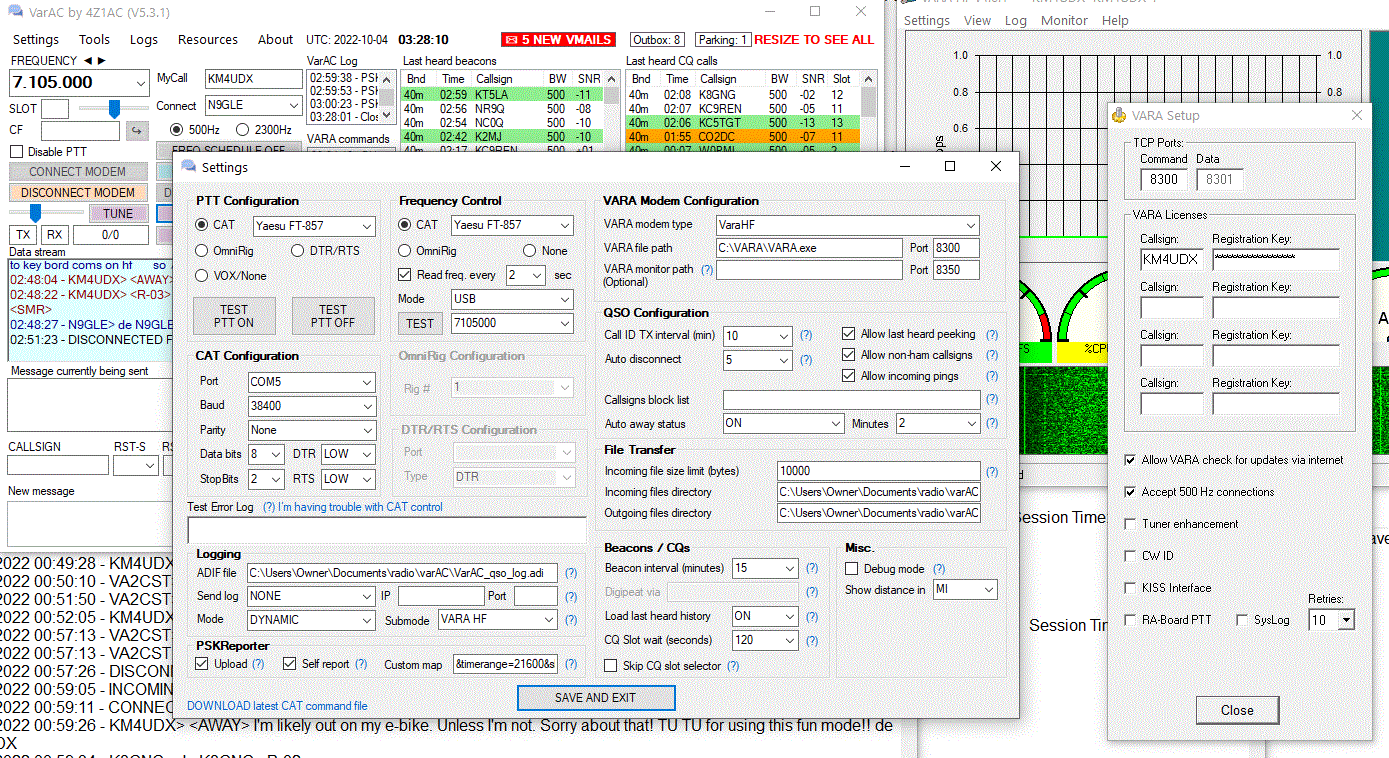Click frequency left arrow in VarAC window
Screen dimensions: 1389x758
(87, 61)
